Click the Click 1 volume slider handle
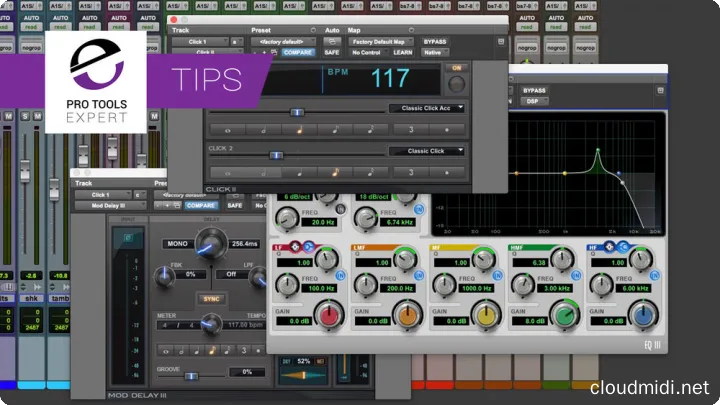 (x=296, y=112)
